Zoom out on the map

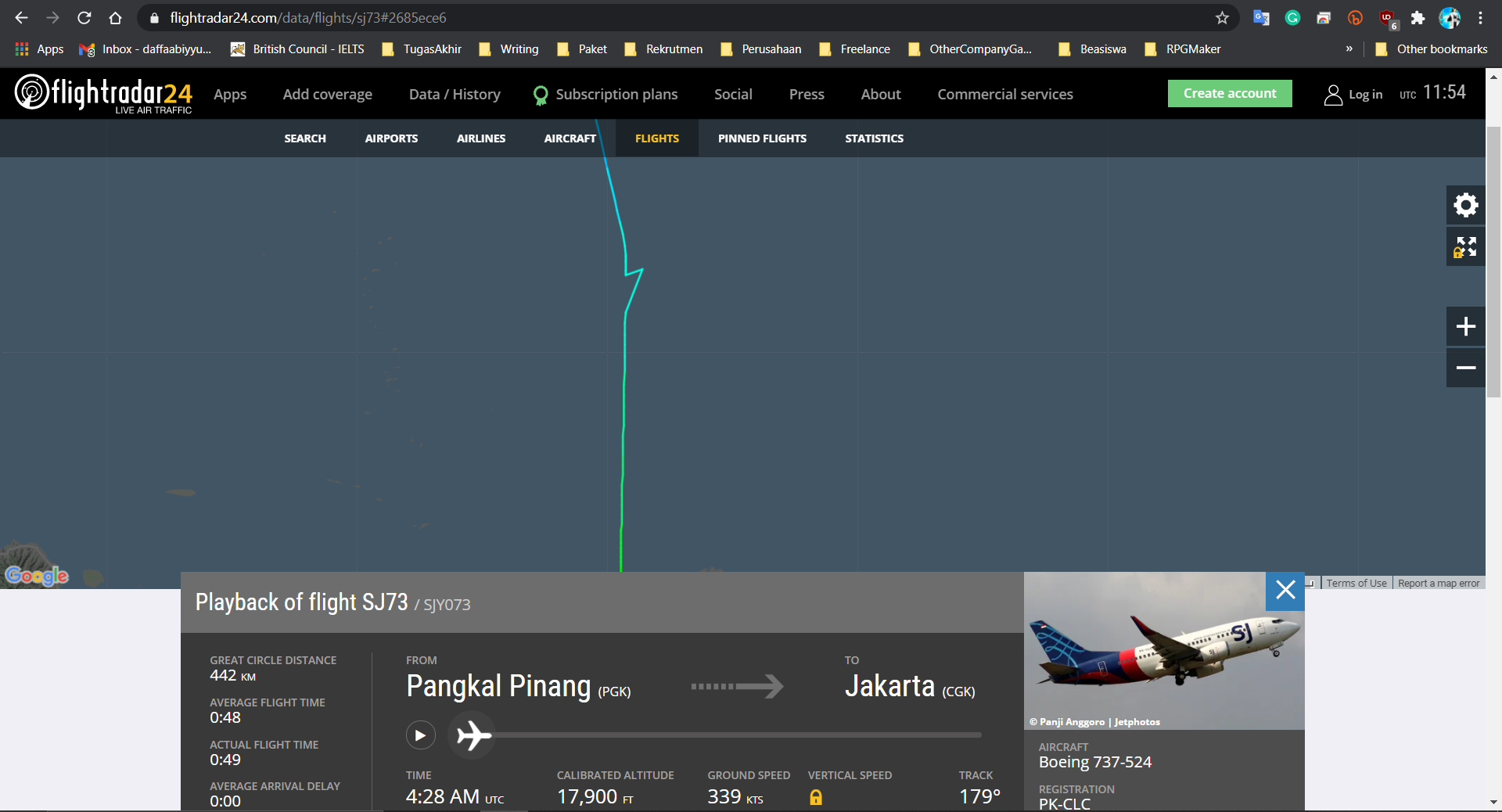pos(1466,368)
